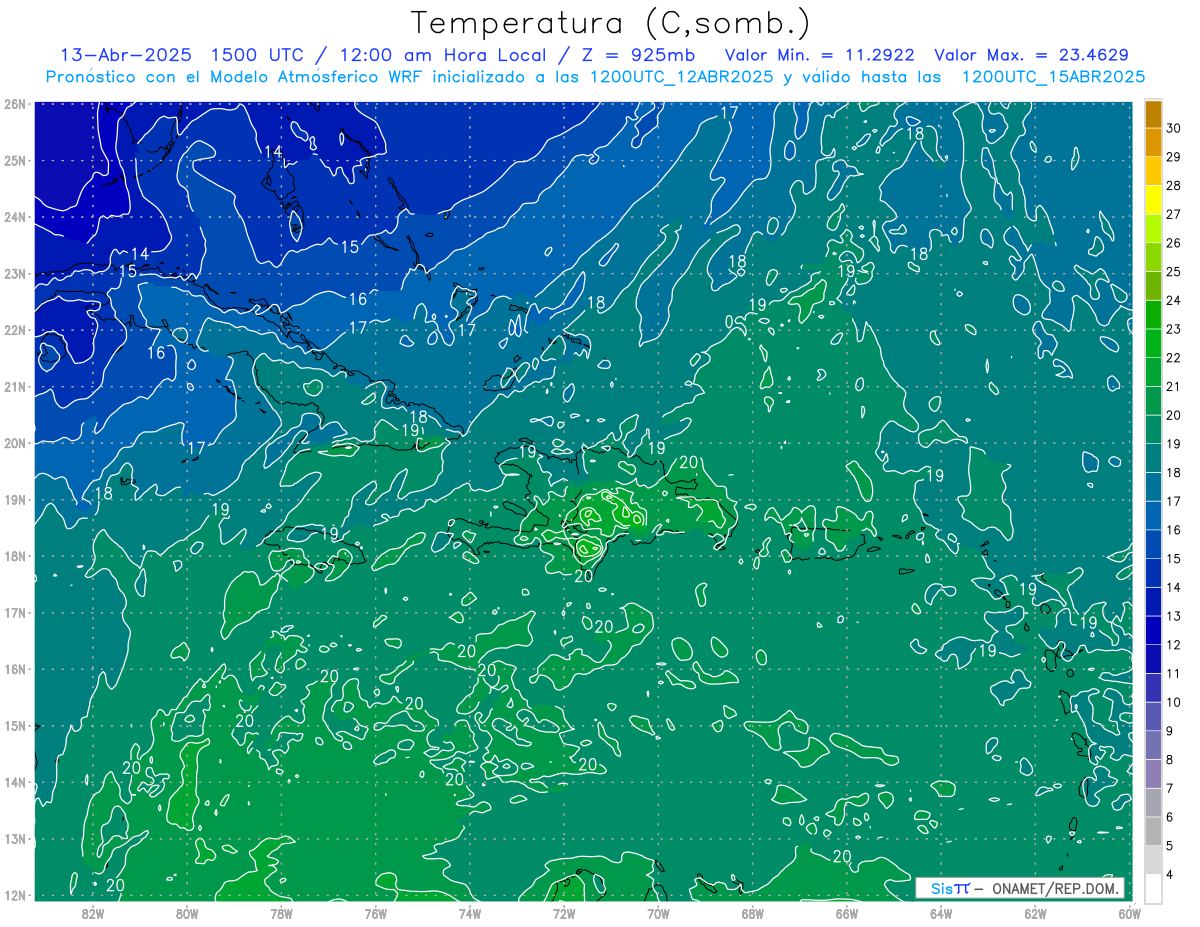This screenshot has width=1200, height=927.
Task: Click the '22N' latitude axis label
Action: 15,330
